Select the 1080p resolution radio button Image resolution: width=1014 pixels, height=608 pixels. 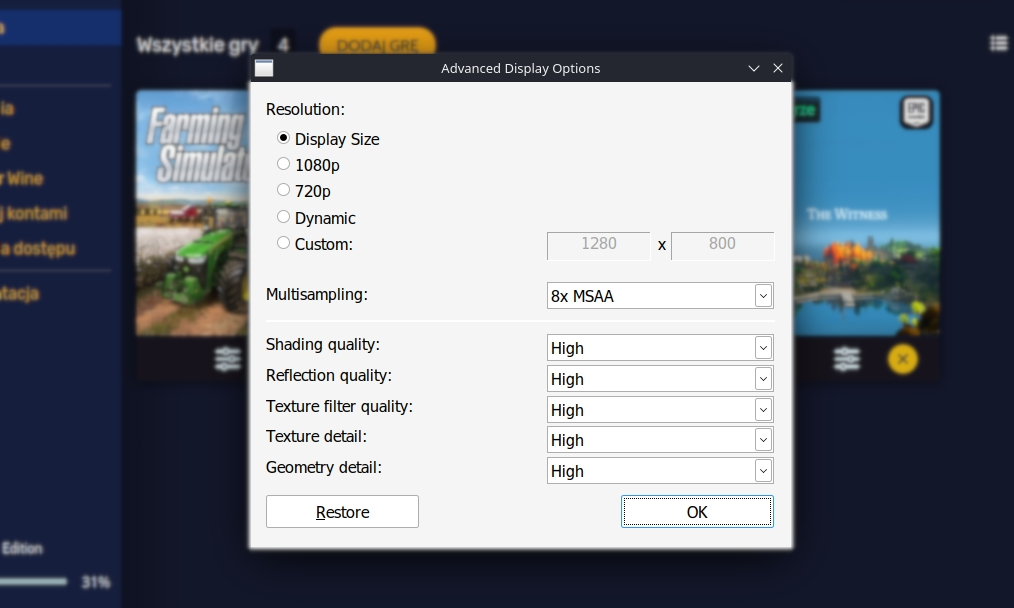[283, 164]
